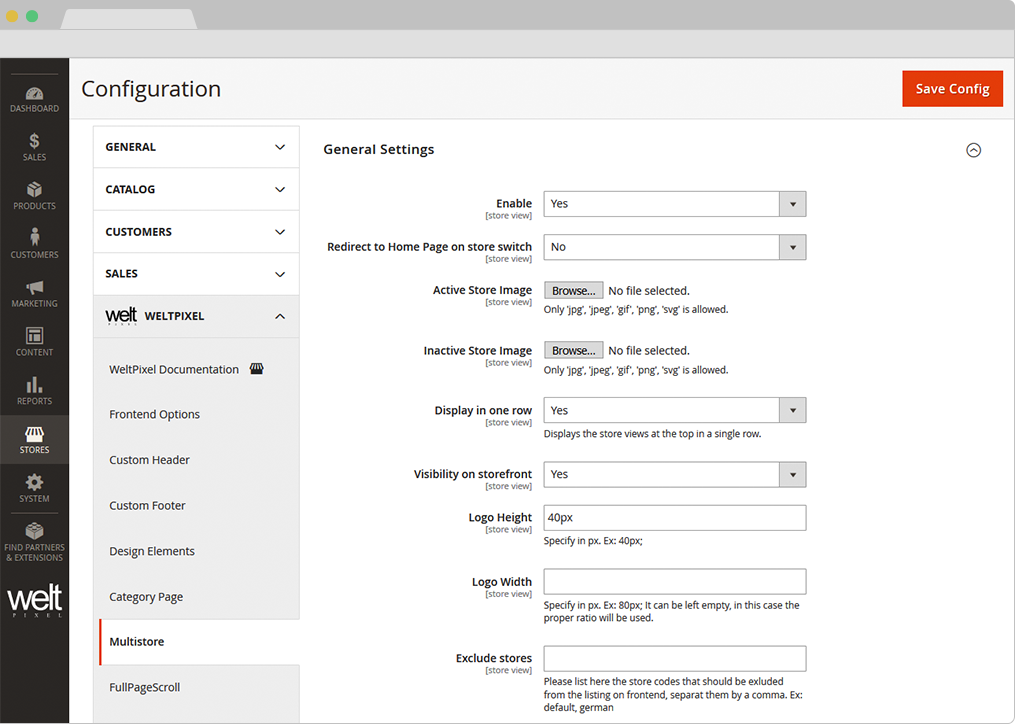1015x724 pixels.
Task: Open Products box icon in sidebar
Action: (x=34, y=195)
